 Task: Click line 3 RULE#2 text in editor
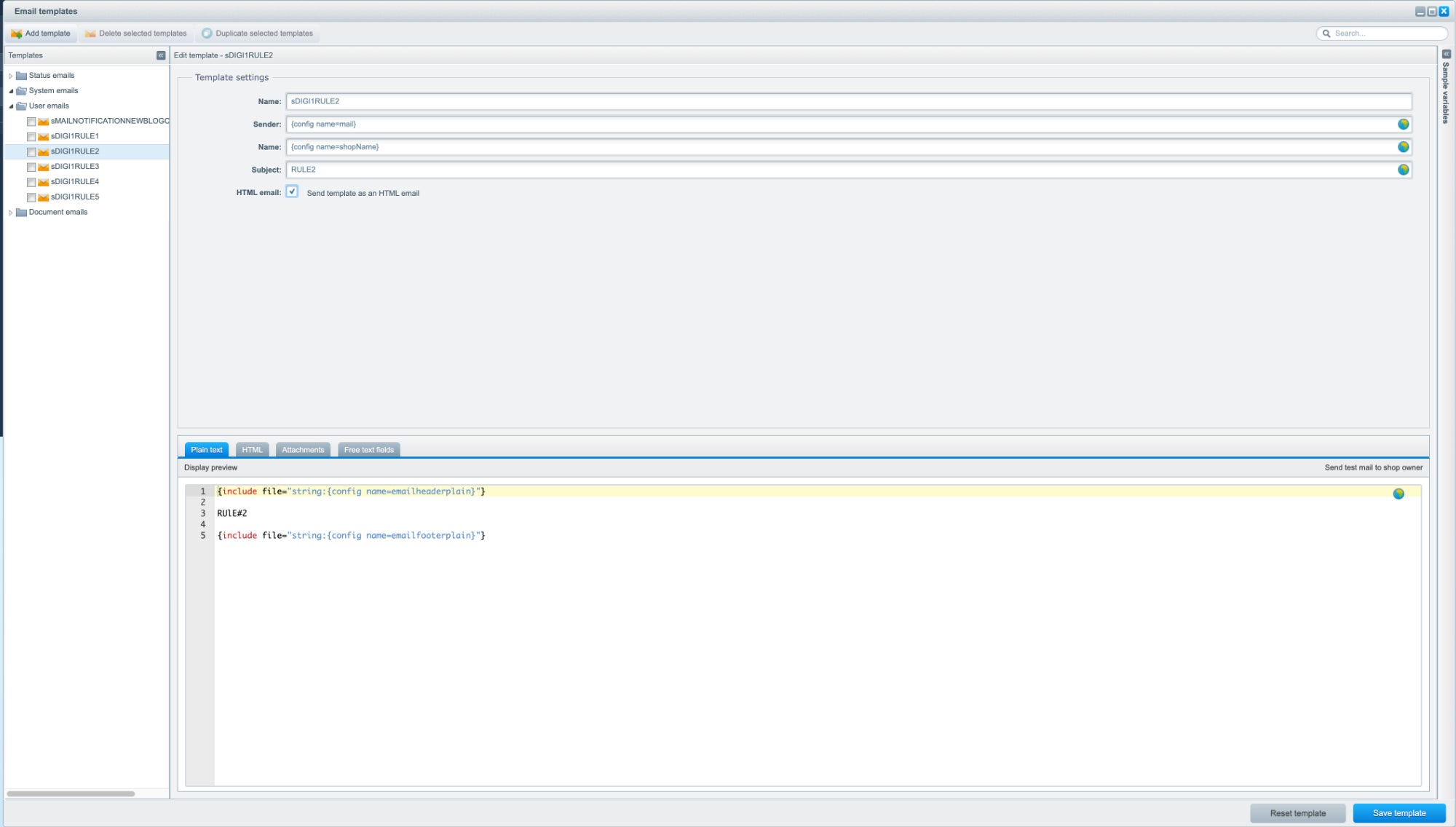tap(232, 514)
